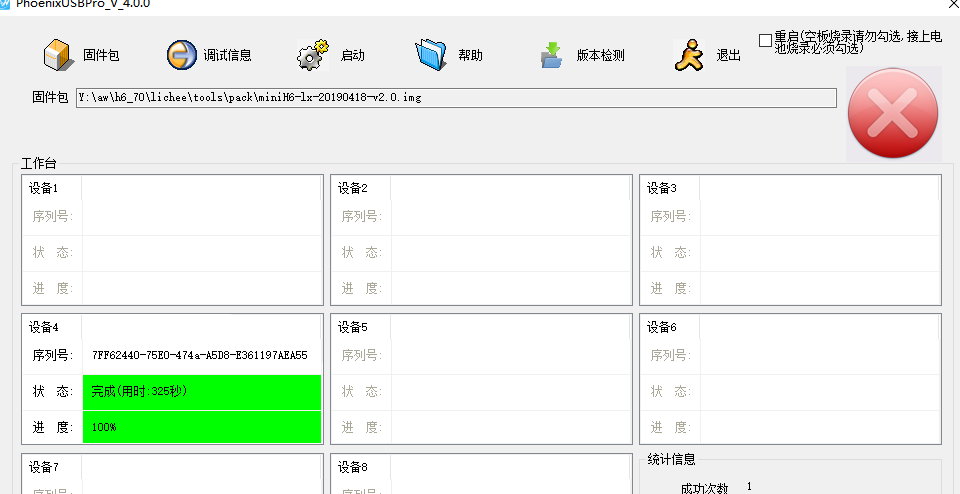This screenshot has height=494, width=960.
Task: Click the firmware image path field
Action: [456, 98]
